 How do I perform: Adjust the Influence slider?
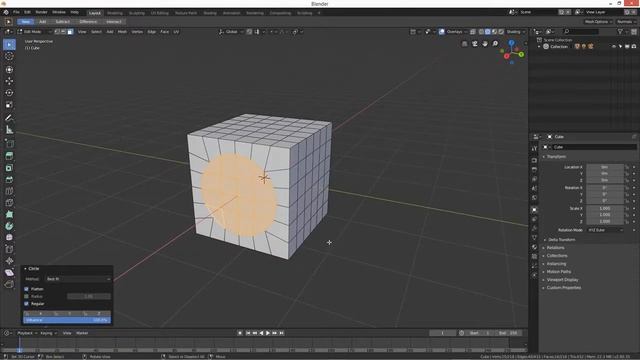[x=67, y=320]
